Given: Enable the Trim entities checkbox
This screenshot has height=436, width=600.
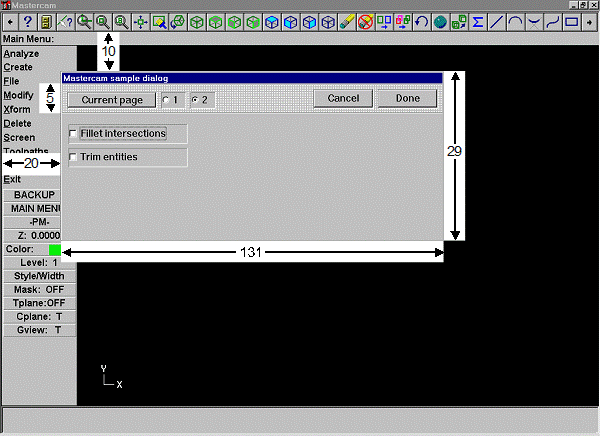Looking at the screenshot, I should pyautogui.click(x=73, y=157).
